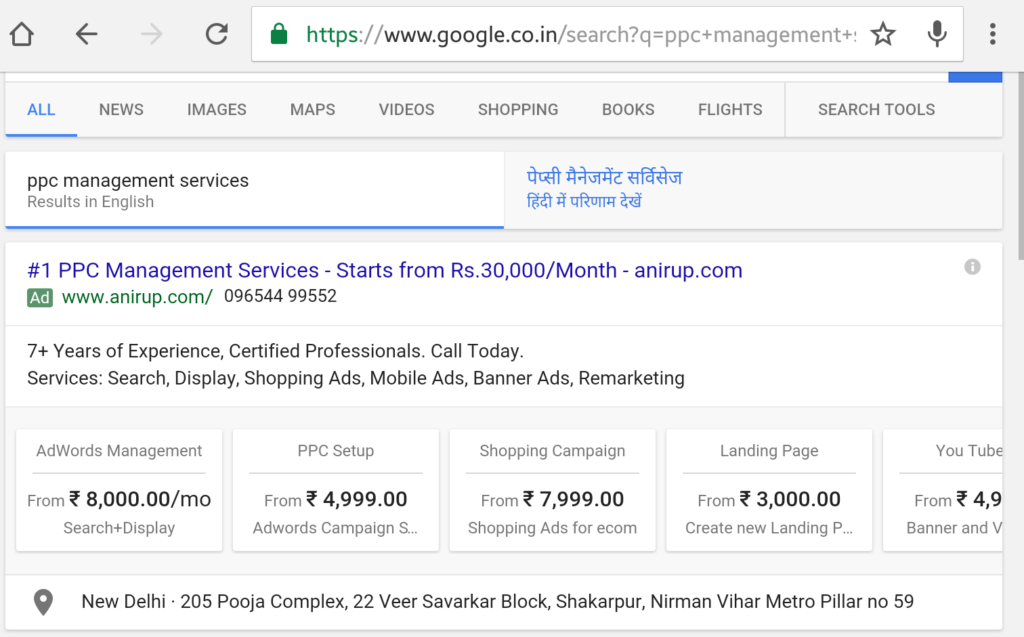Open the browser three-dot menu
The image size is (1024, 637).
[993, 33]
